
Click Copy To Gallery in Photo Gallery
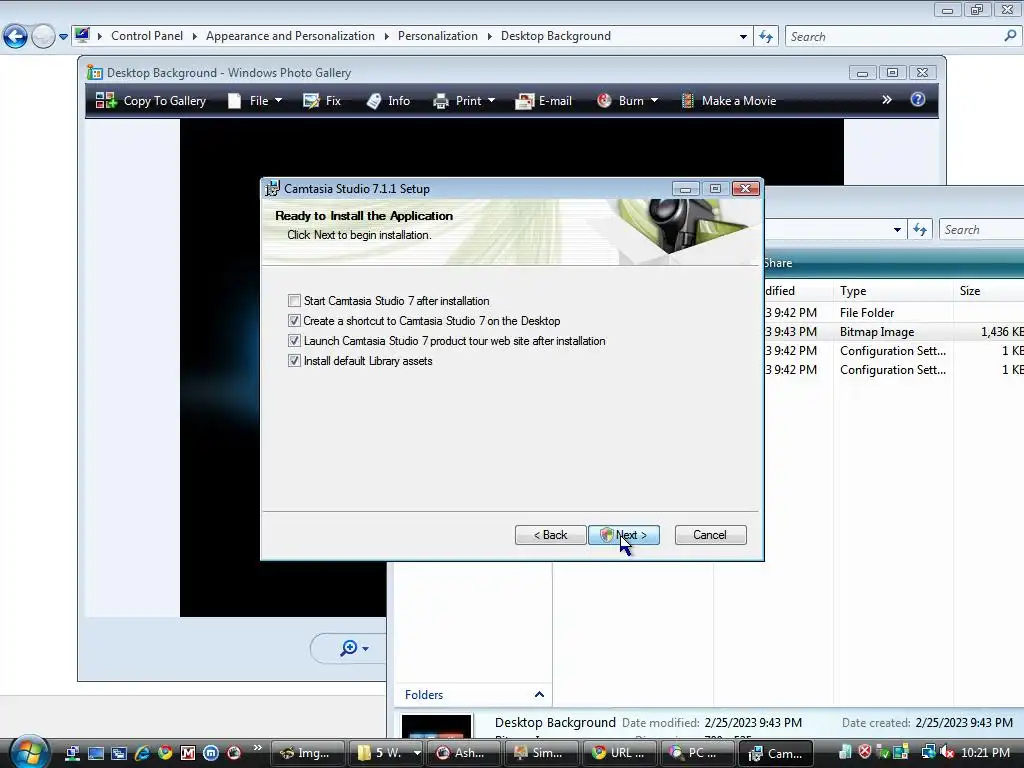click(x=151, y=101)
